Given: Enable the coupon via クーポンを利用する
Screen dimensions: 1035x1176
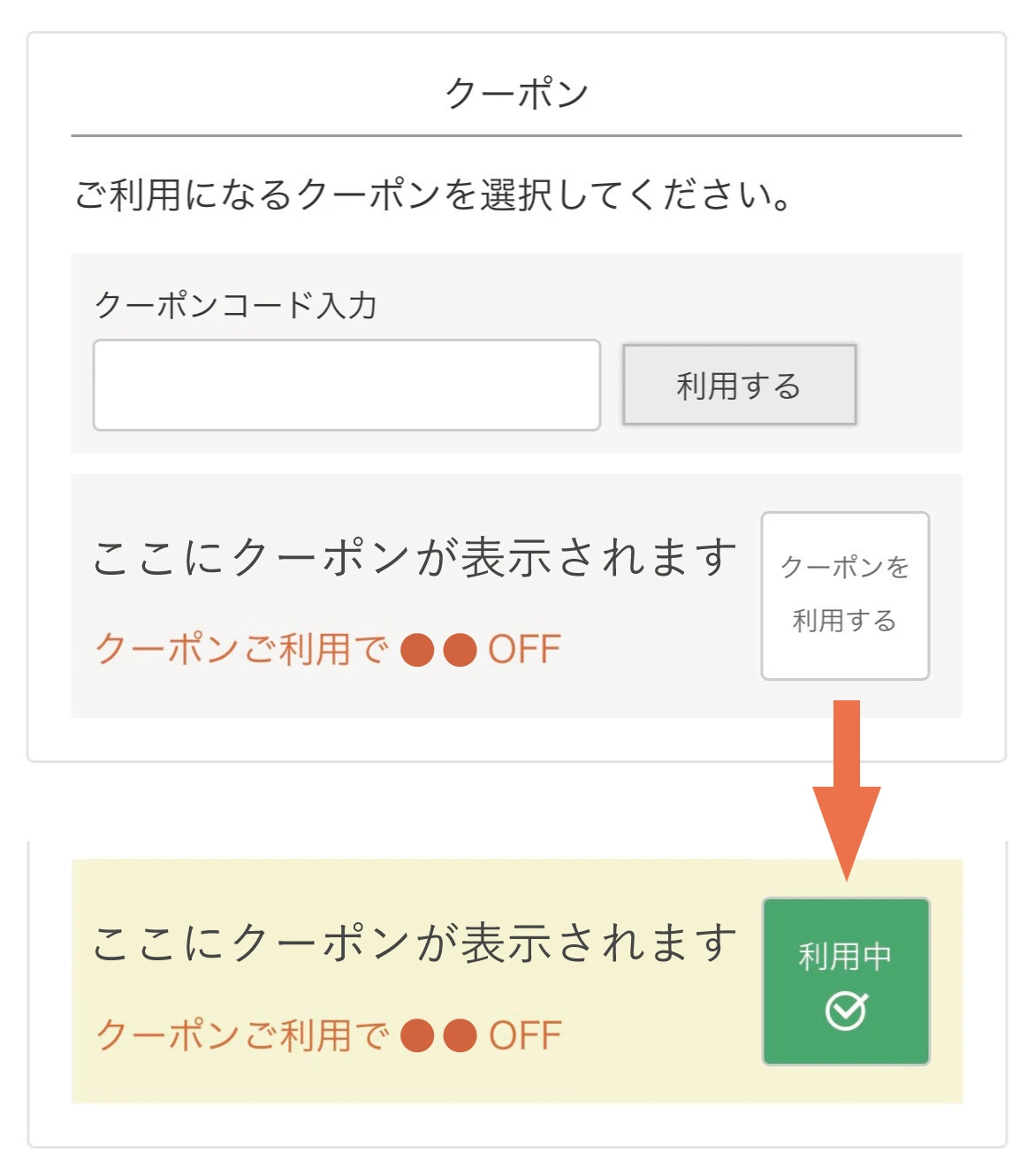Looking at the screenshot, I should tap(845, 594).
